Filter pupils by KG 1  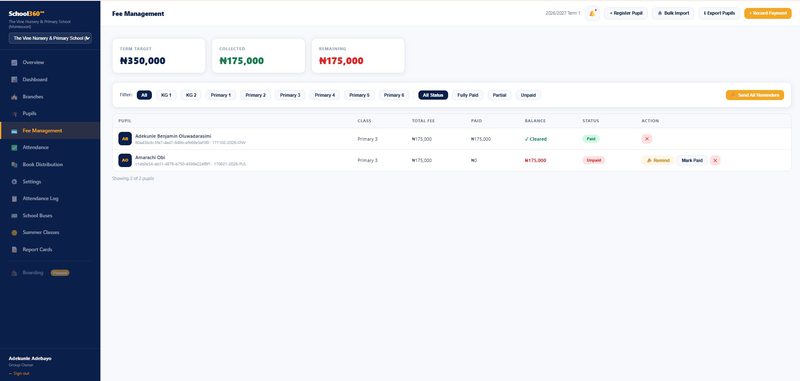(x=166, y=95)
